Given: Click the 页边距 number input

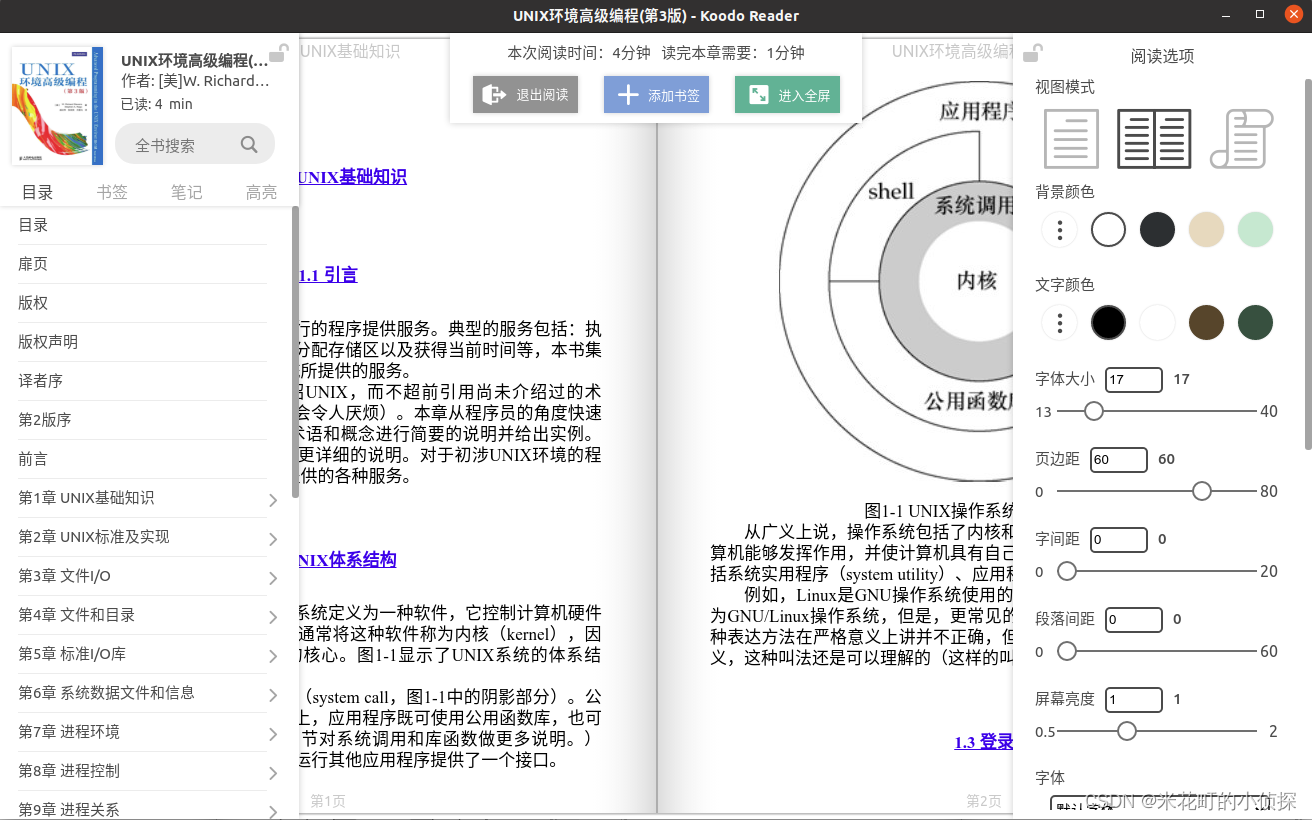Looking at the screenshot, I should pyautogui.click(x=1119, y=459).
